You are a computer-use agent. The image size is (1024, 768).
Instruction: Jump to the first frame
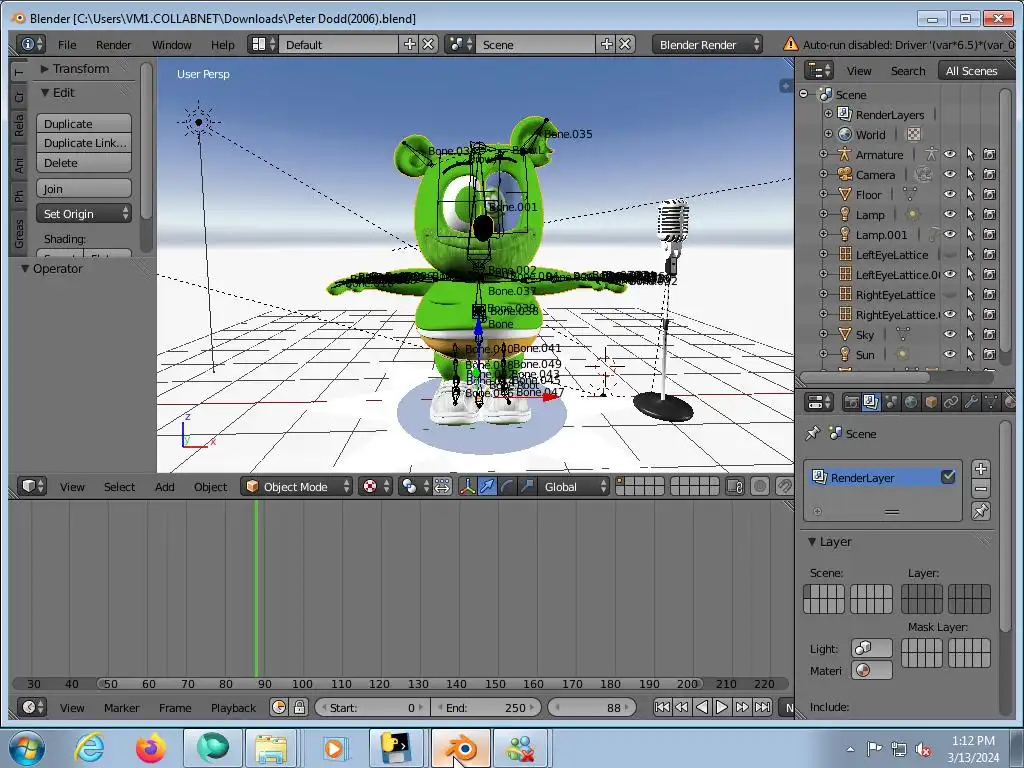click(662, 707)
